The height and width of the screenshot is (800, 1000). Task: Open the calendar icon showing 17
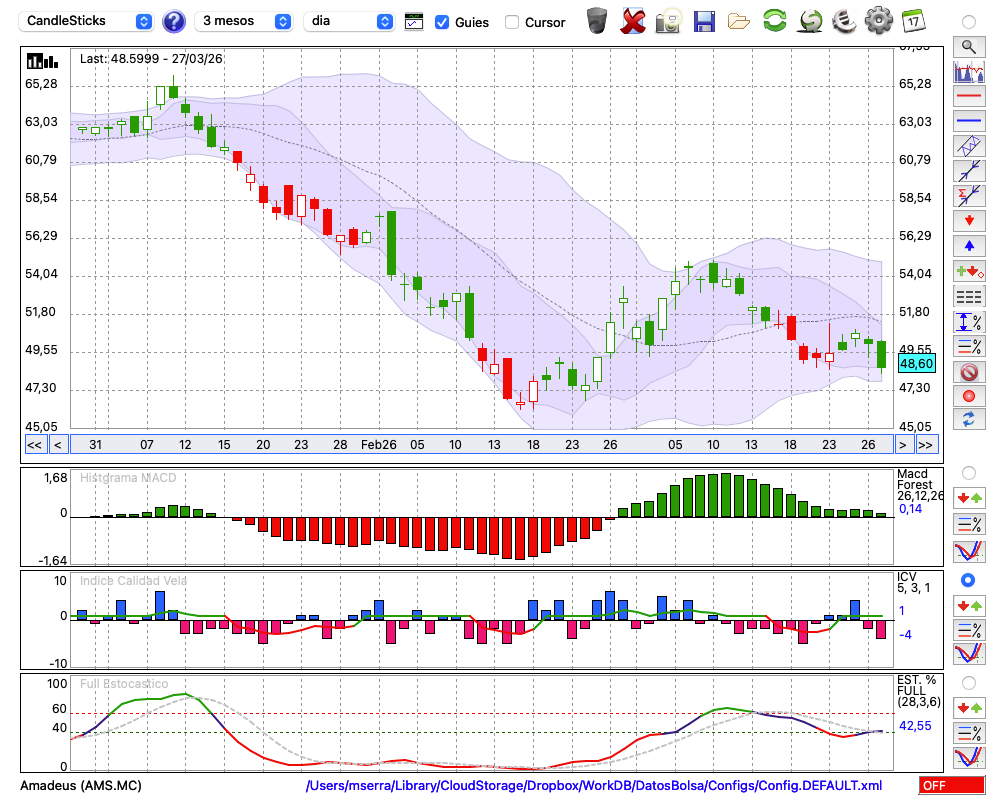tap(913, 20)
